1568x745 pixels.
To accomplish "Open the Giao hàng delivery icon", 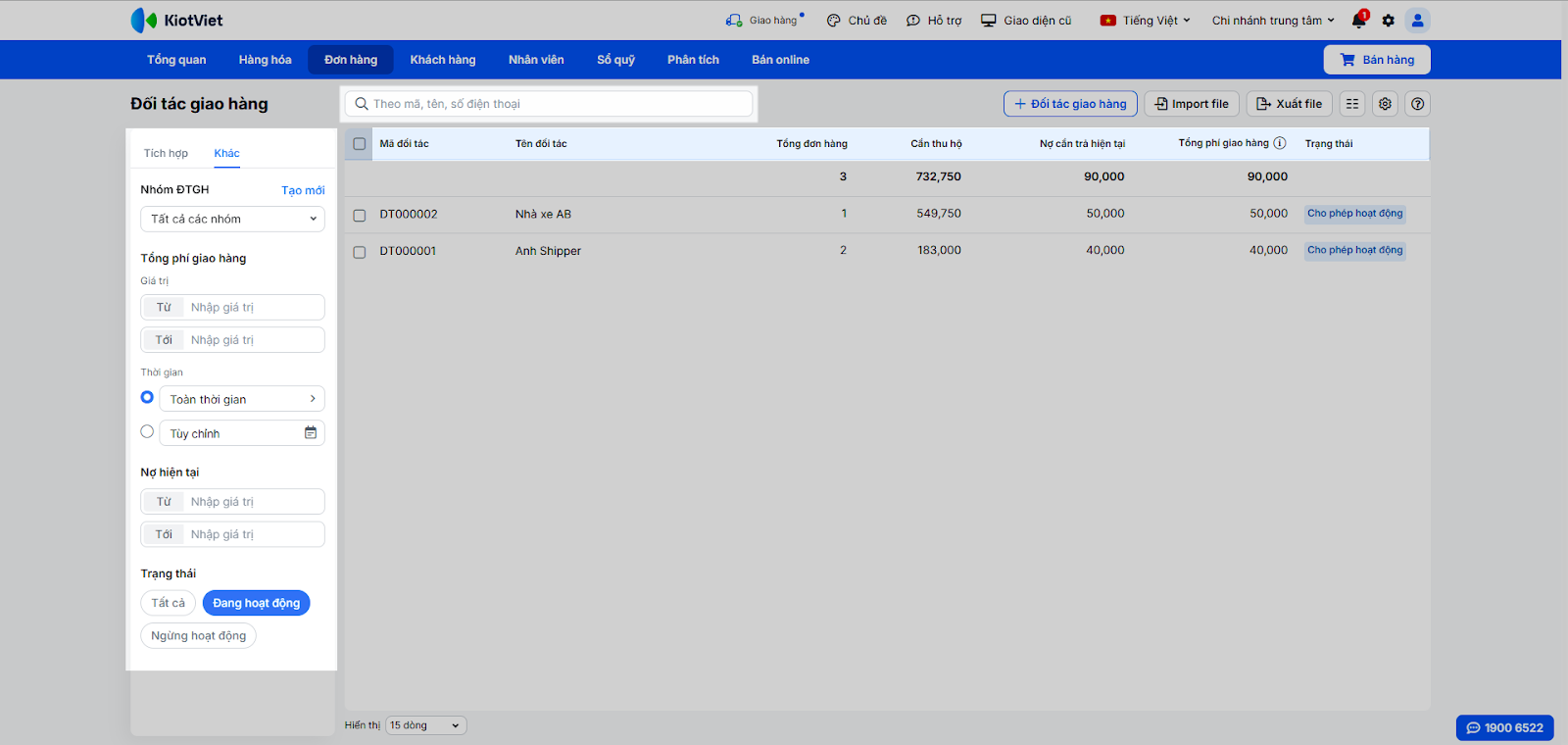I will pyautogui.click(x=734, y=20).
